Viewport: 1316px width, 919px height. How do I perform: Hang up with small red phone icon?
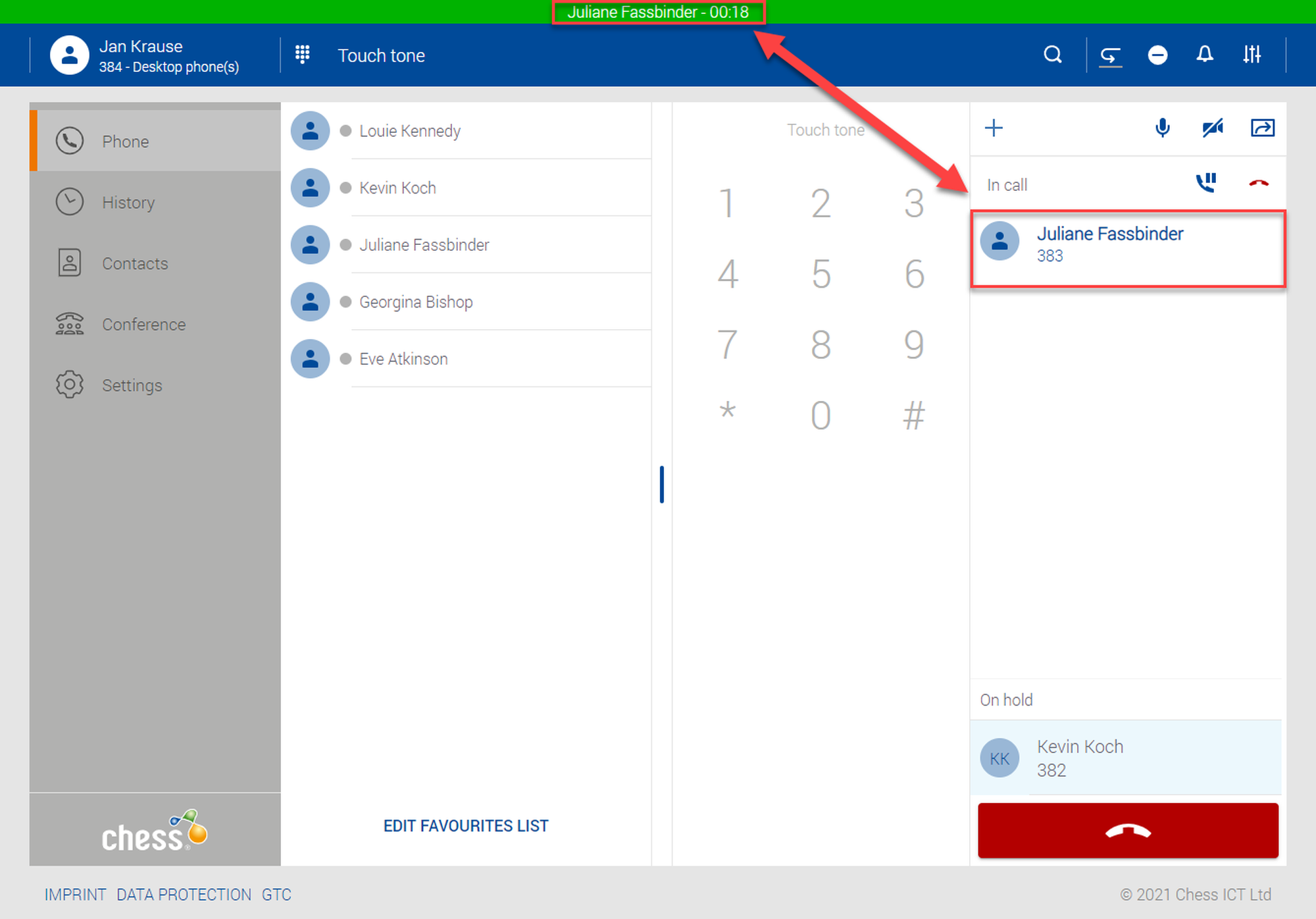(x=1258, y=184)
